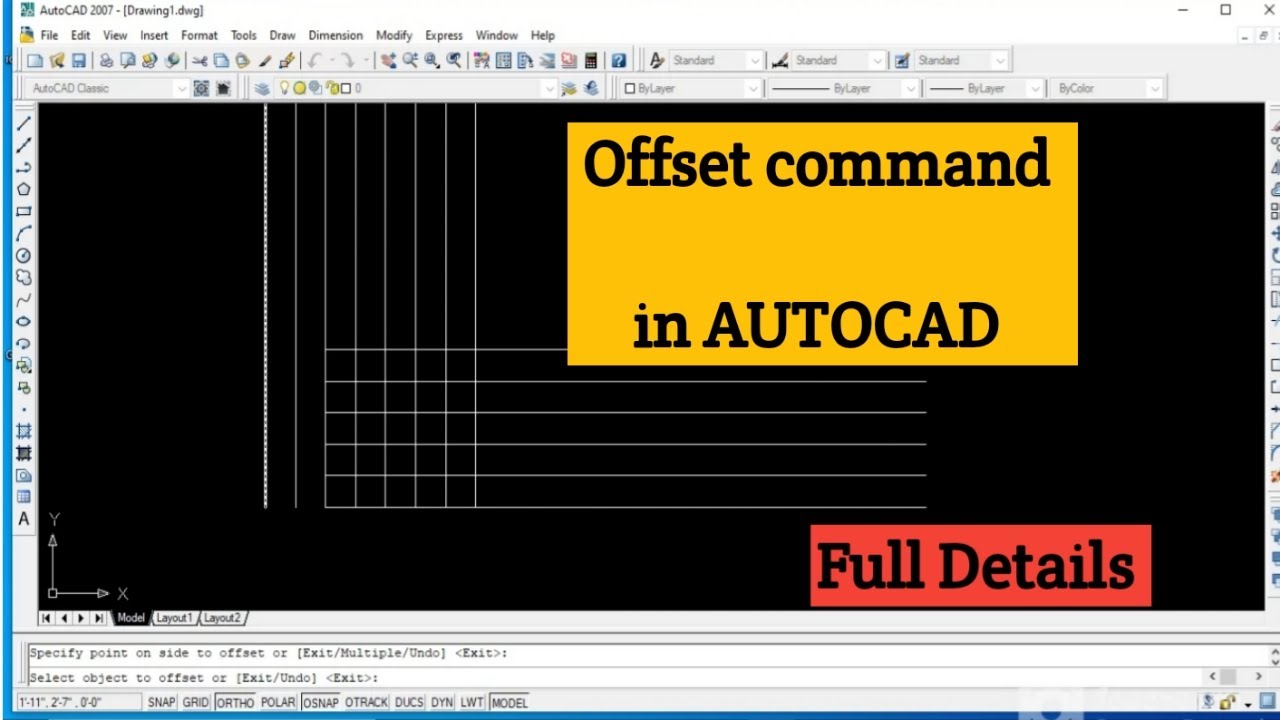
Task: Open the Dimension menu
Action: [x=335, y=35]
